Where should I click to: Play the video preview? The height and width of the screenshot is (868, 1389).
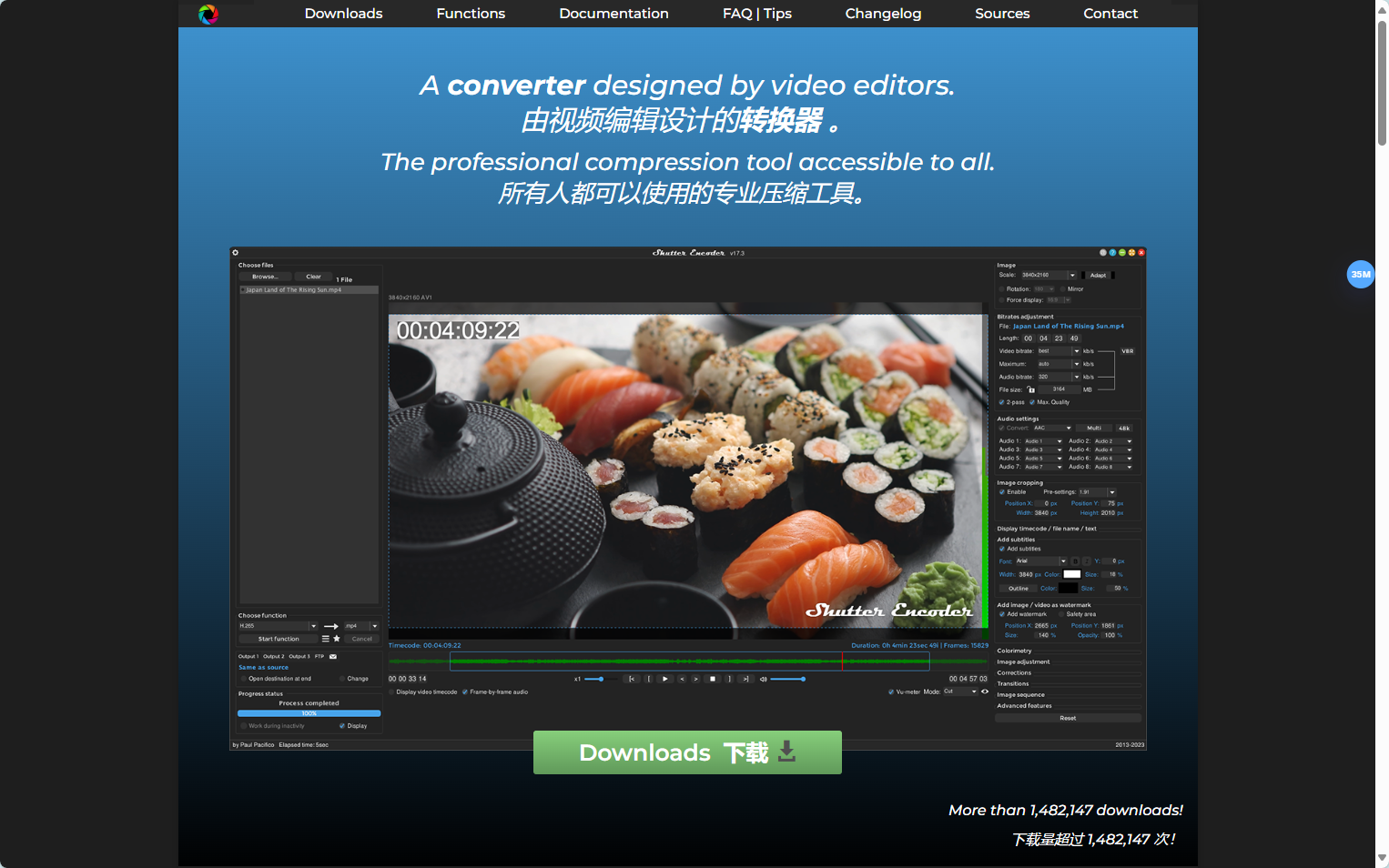click(665, 679)
